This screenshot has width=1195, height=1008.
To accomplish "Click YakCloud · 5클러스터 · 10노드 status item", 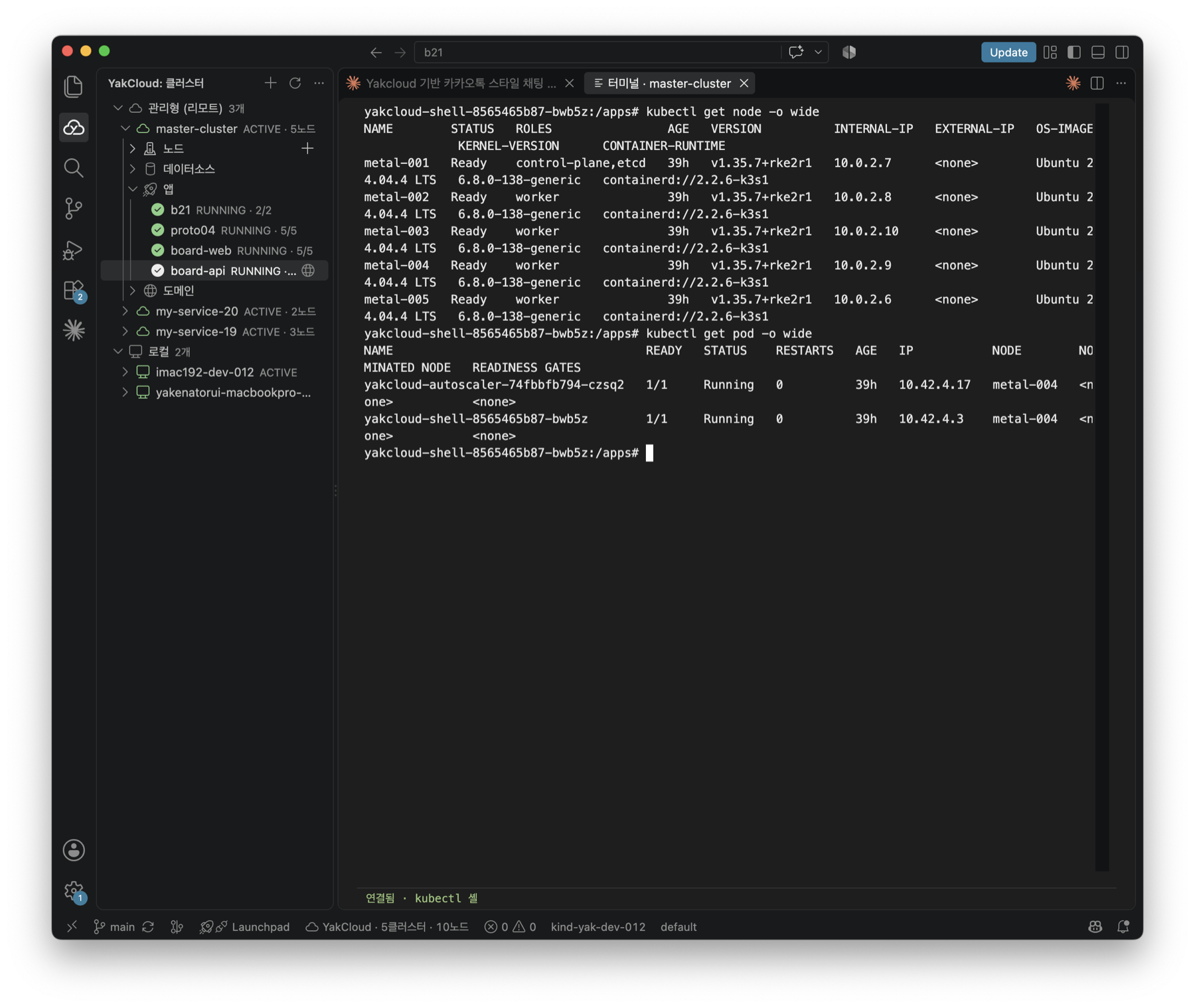I will click(x=387, y=926).
